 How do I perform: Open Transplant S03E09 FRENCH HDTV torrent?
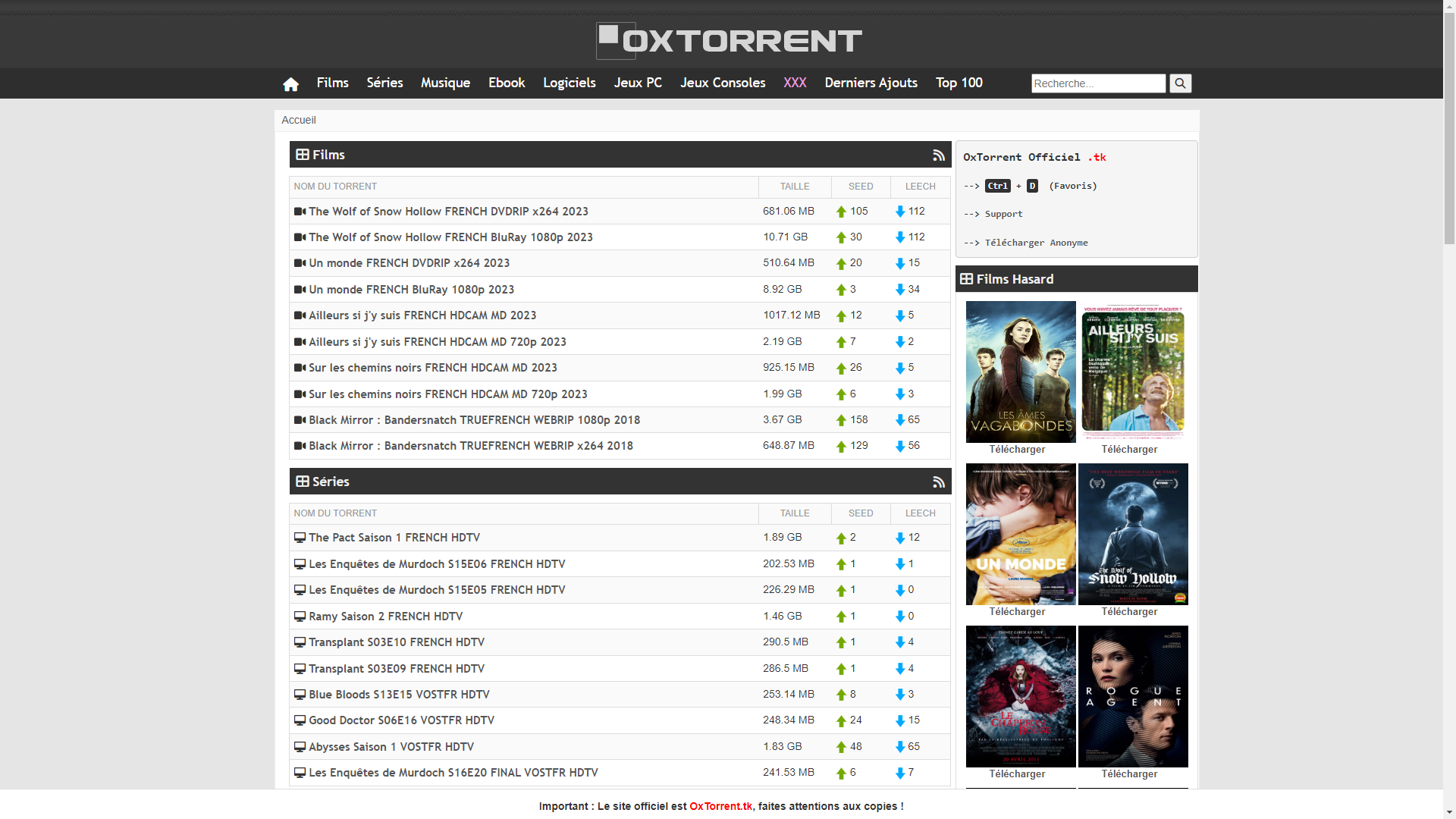click(x=397, y=669)
